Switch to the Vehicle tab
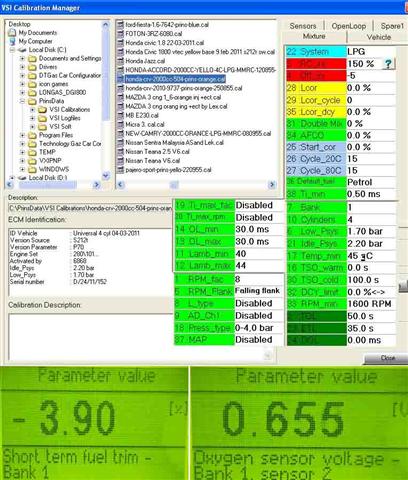The image size is (408, 480). [379, 37]
